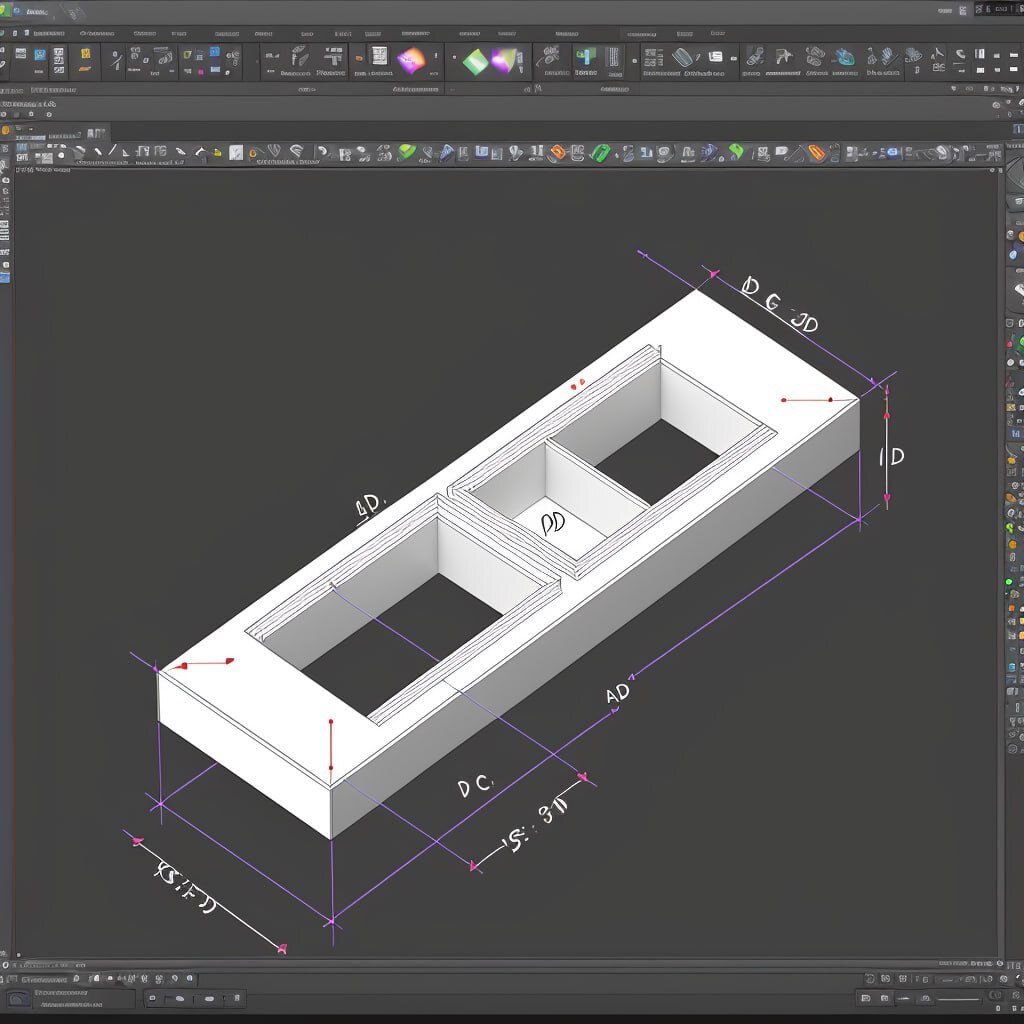Toggle the red dot indicator in the right sidebar
1024x1024 pixels.
(x=1010, y=343)
